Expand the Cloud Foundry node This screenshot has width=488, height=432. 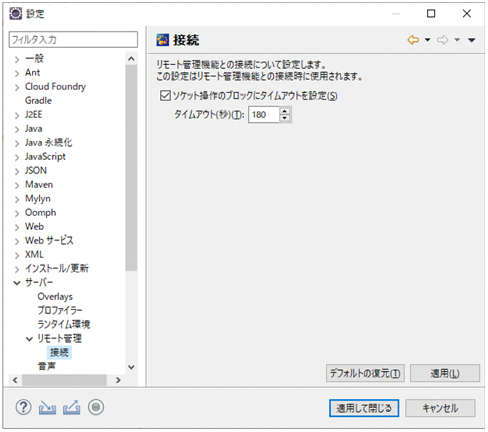(17, 87)
